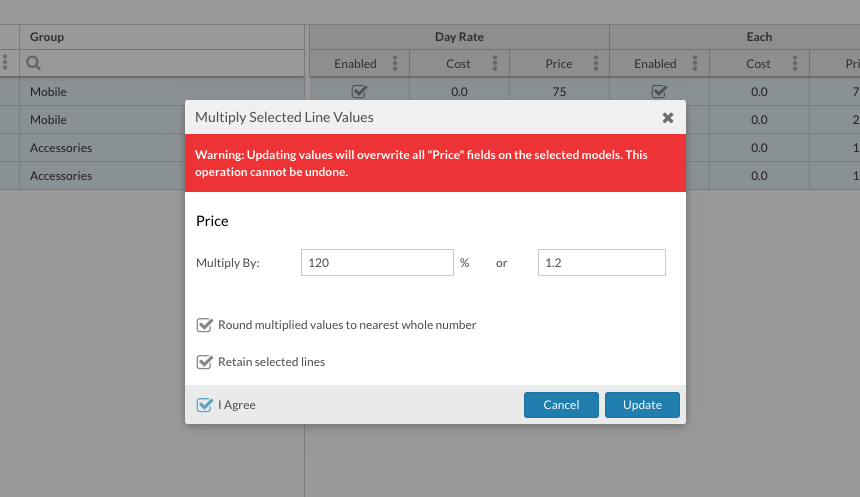Viewport: 860px width, 497px height.
Task: Open Day Rate Cost column options menu
Action: tap(495, 64)
